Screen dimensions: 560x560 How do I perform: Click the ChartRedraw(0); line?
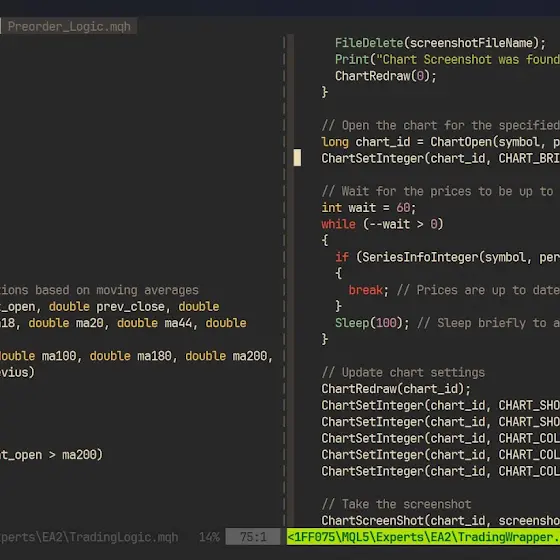386,76
